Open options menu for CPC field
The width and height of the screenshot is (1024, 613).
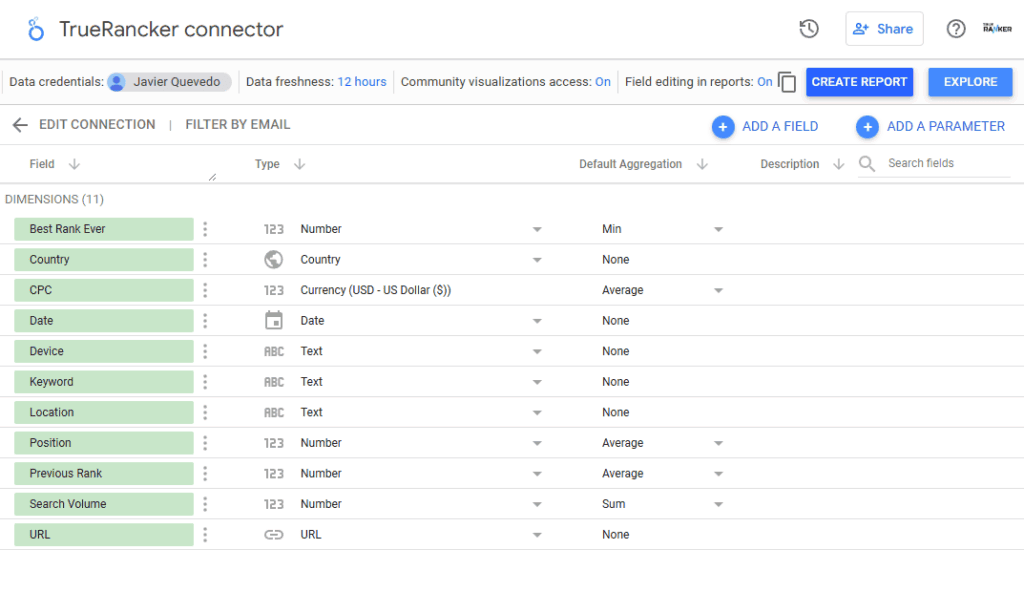coord(205,290)
